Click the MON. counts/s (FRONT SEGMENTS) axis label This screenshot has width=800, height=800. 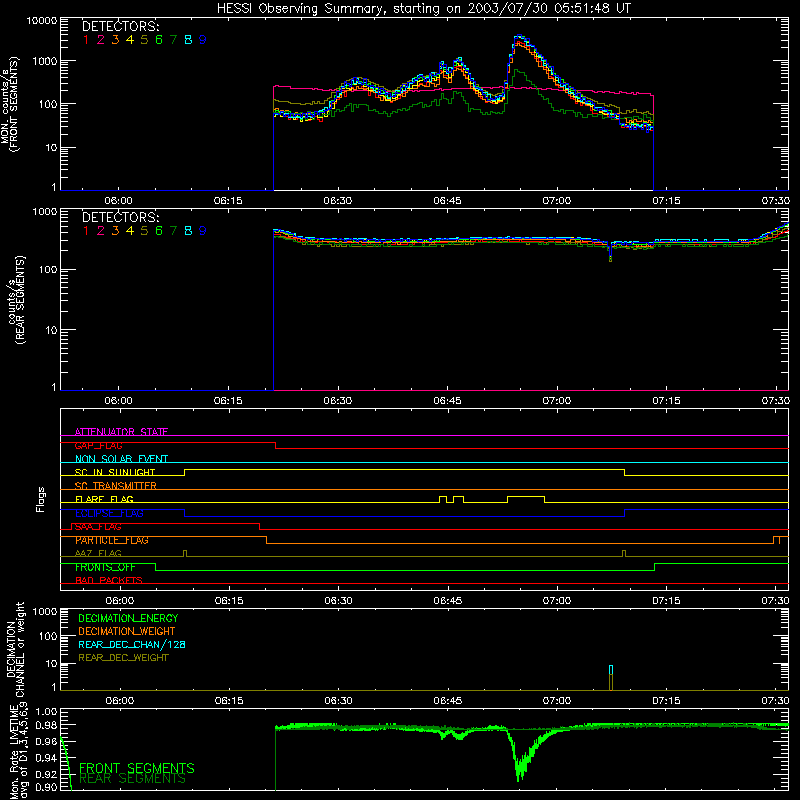tap(10, 105)
